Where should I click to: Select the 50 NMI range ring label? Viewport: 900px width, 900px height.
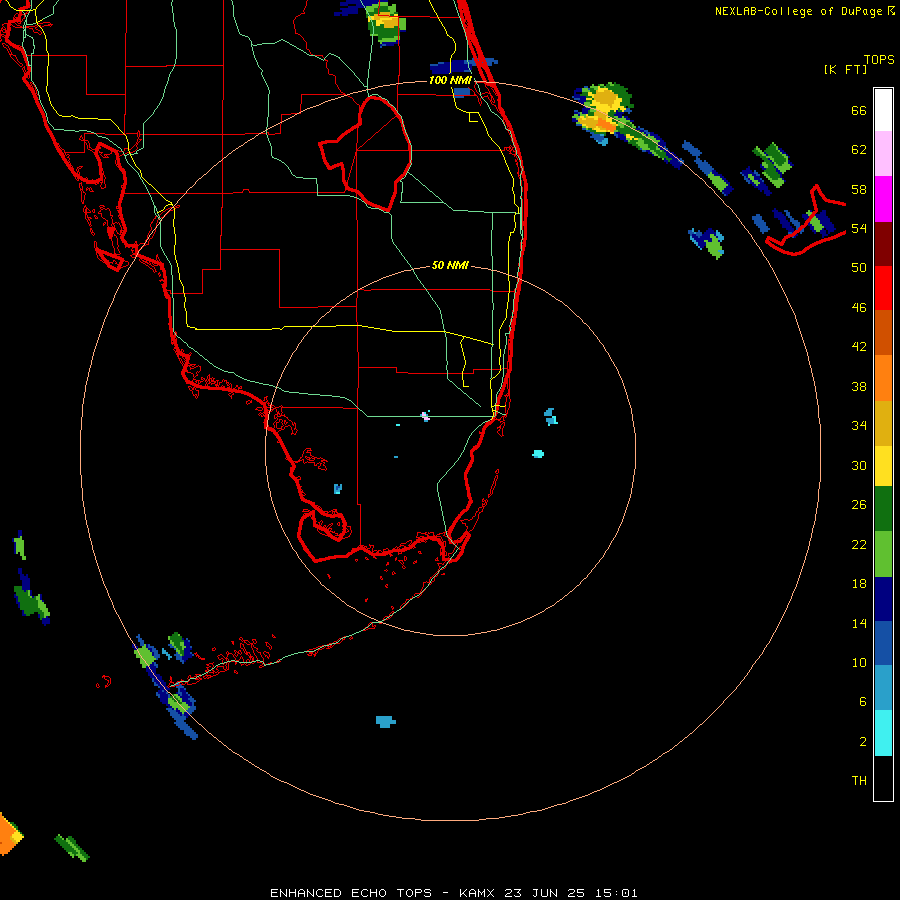(450, 265)
